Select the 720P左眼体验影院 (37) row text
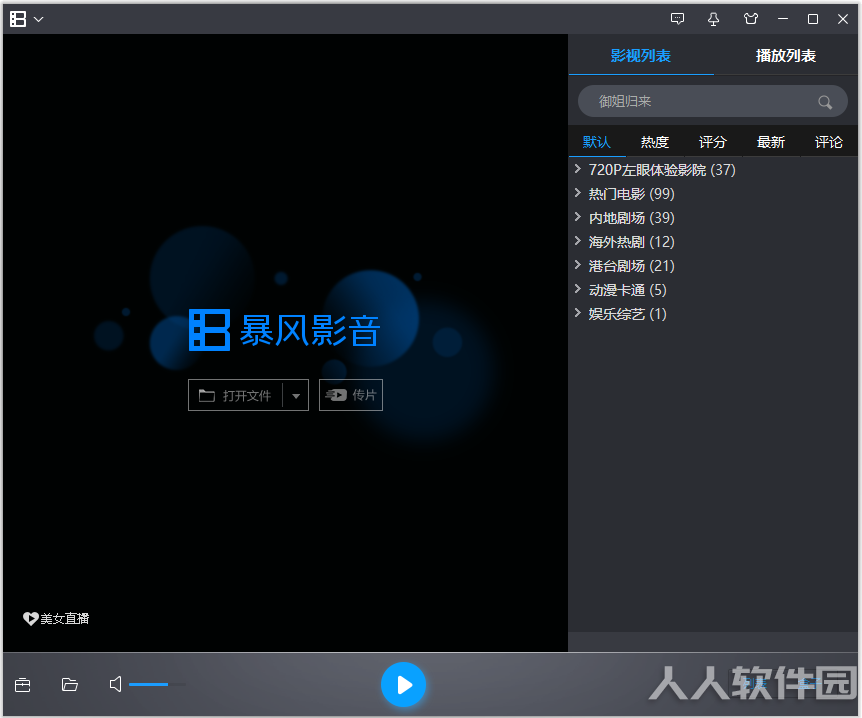 coord(662,170)
